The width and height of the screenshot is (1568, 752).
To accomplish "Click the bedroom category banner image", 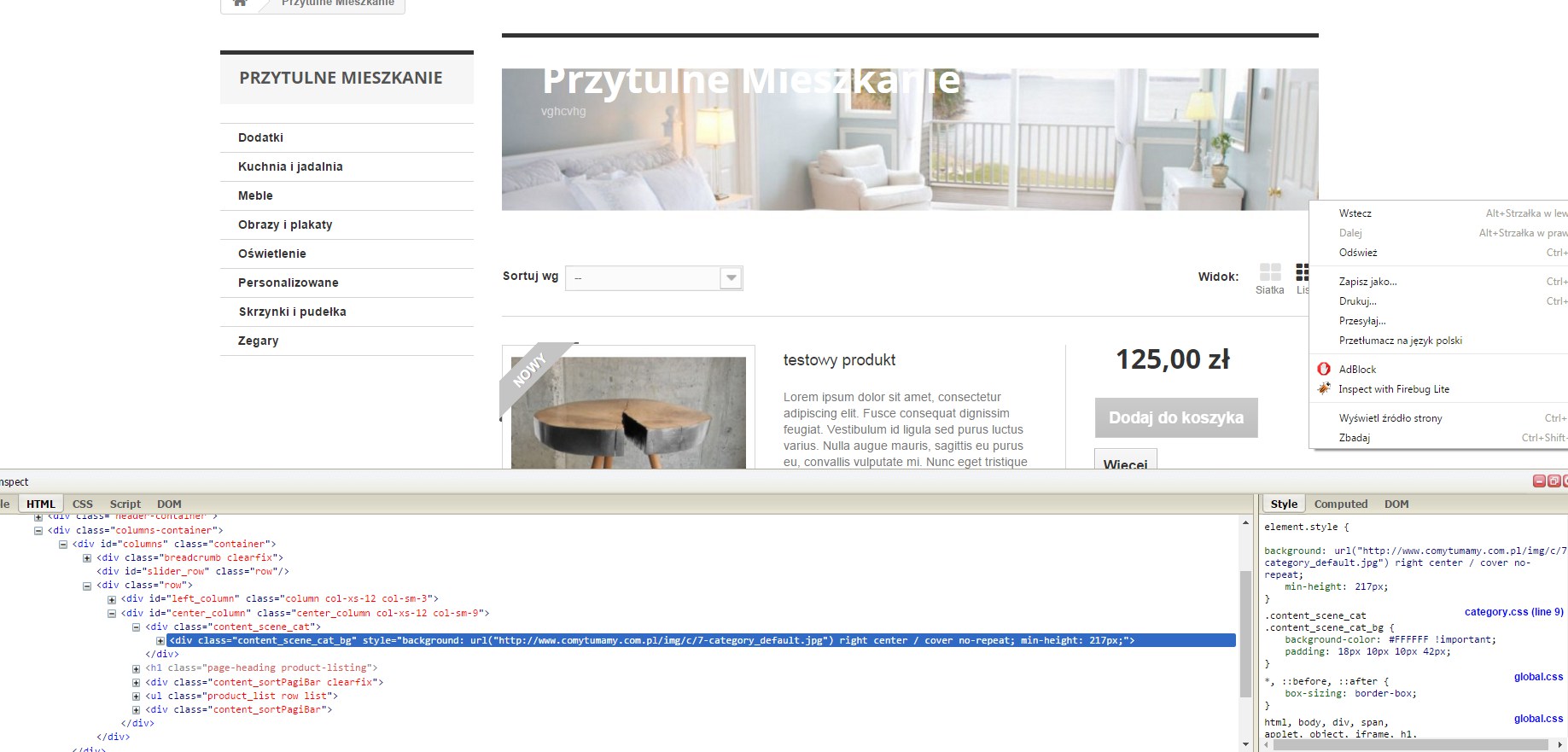I will point(910,139).
